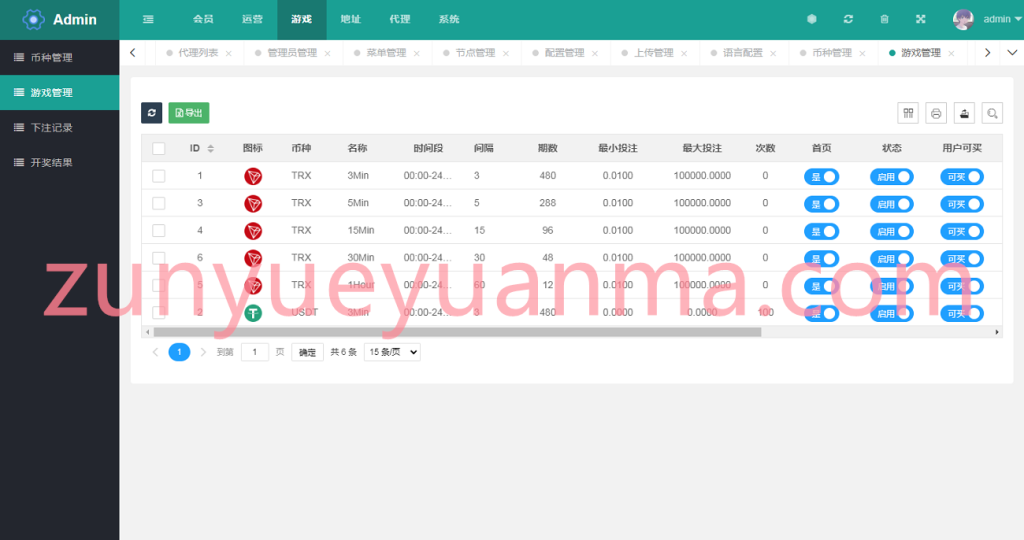Click the table export toolbar icon
Viewport: 1024px width, 540px height.
[x=964, y=113]
